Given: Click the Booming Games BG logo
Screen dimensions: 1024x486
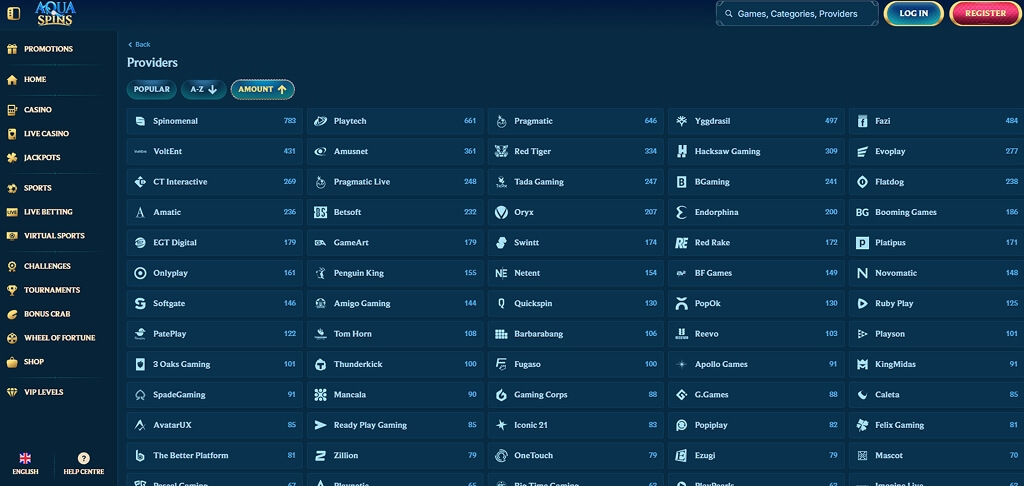Looking at the screenshot, I should 862,212.
